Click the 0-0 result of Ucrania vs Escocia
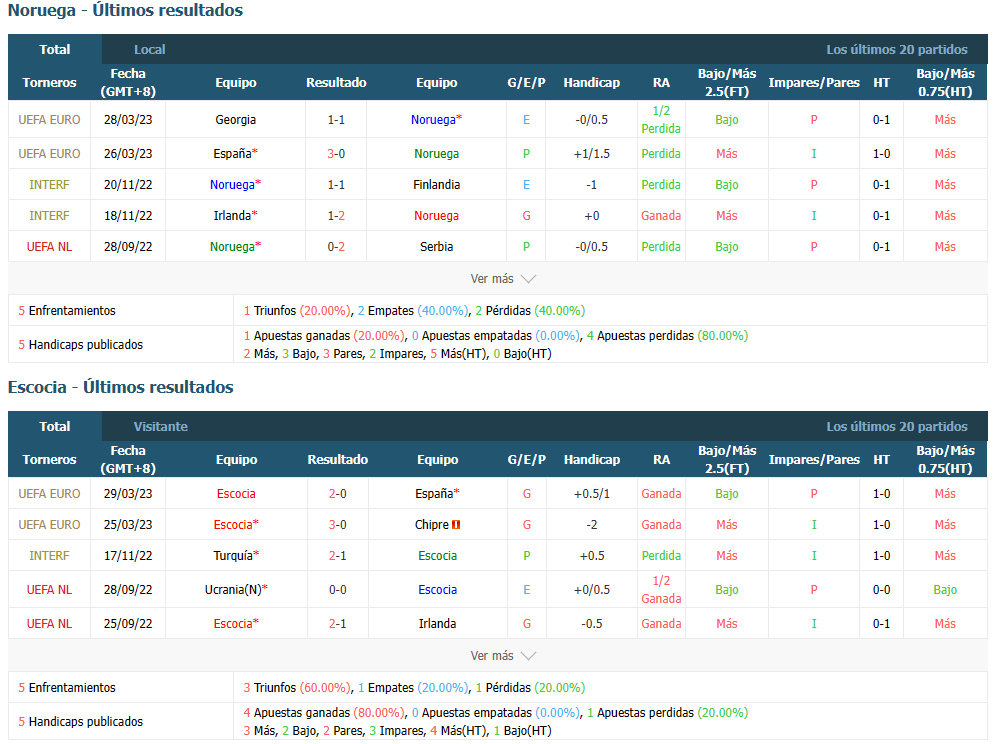This screenshot has height=744, width=998. (x=338, y=590)
